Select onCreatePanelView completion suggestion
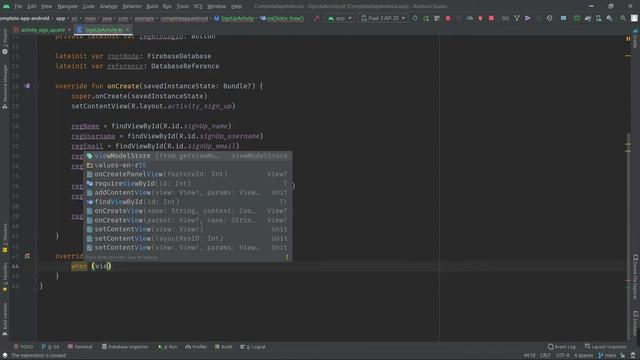 point(188,174)
